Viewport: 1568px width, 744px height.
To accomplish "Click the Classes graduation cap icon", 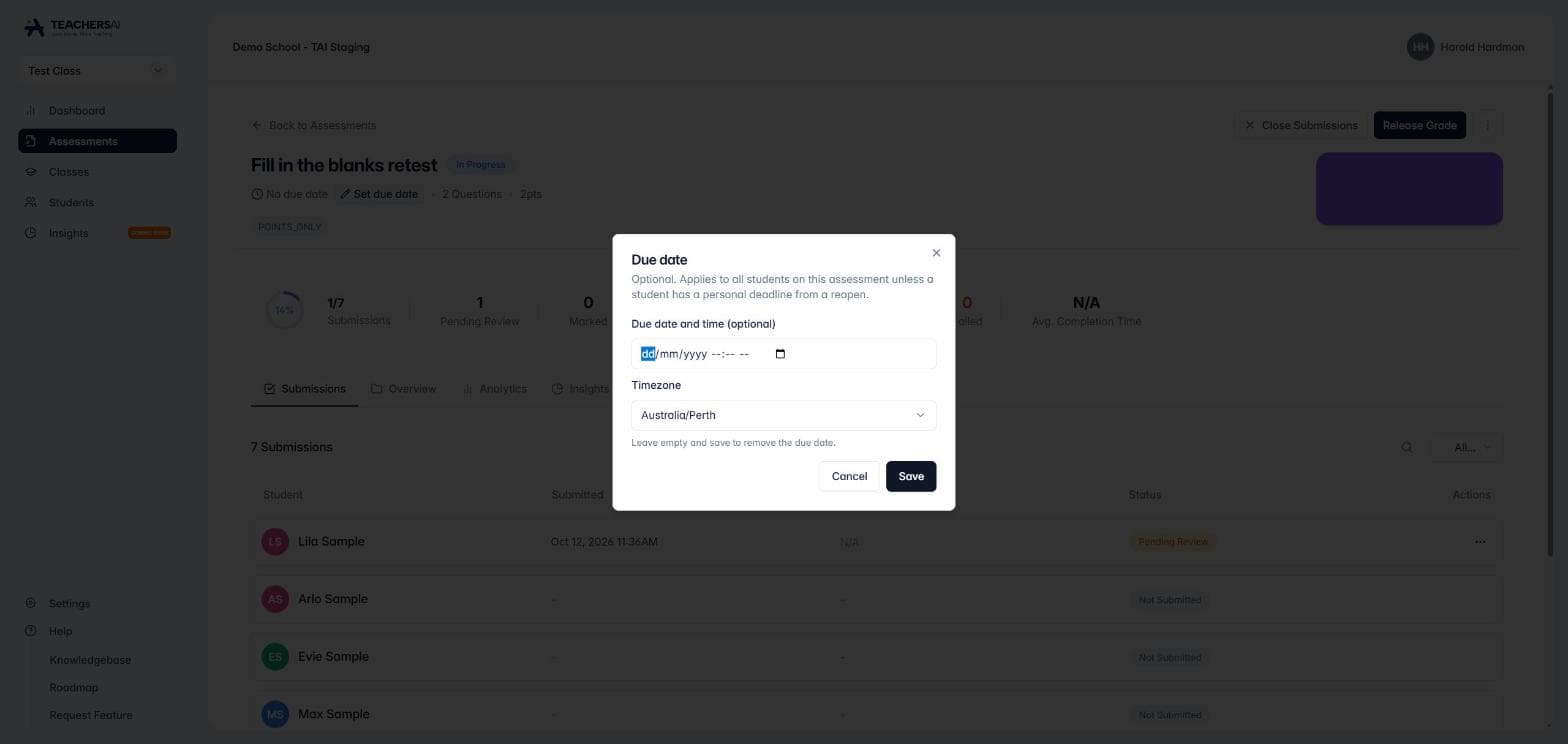I will (30, 172).
